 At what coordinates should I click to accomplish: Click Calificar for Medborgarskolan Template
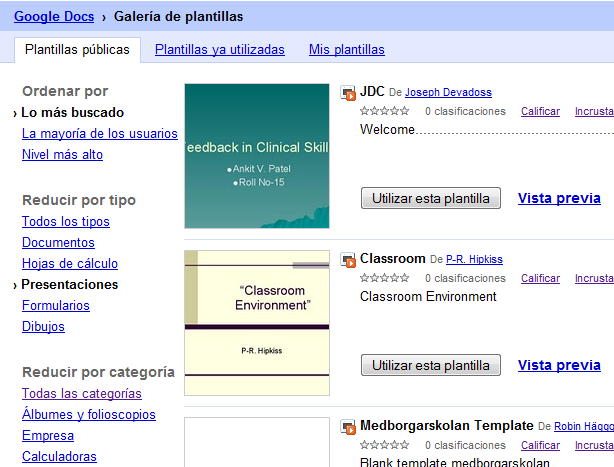click(x=540, y=445)
